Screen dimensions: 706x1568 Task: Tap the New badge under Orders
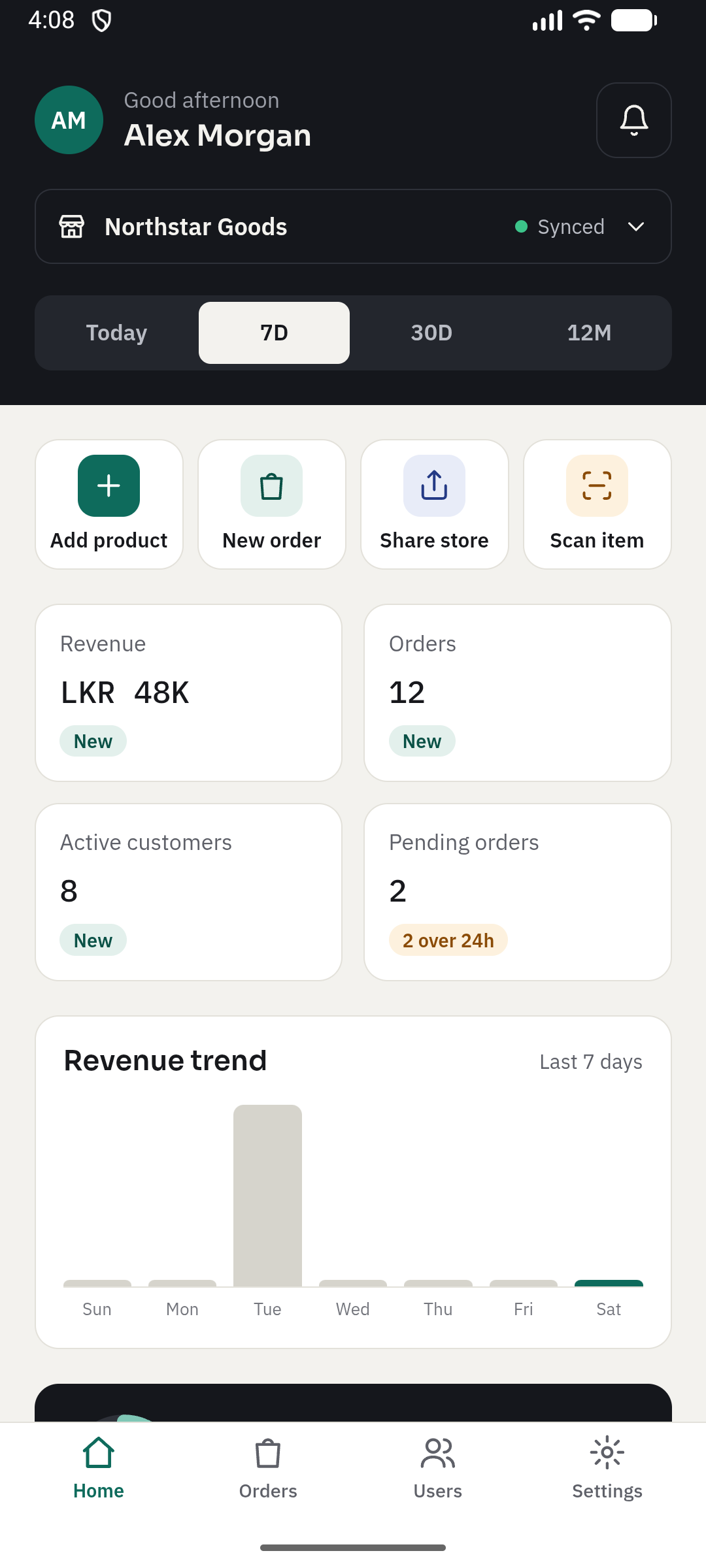click(422, 741)
